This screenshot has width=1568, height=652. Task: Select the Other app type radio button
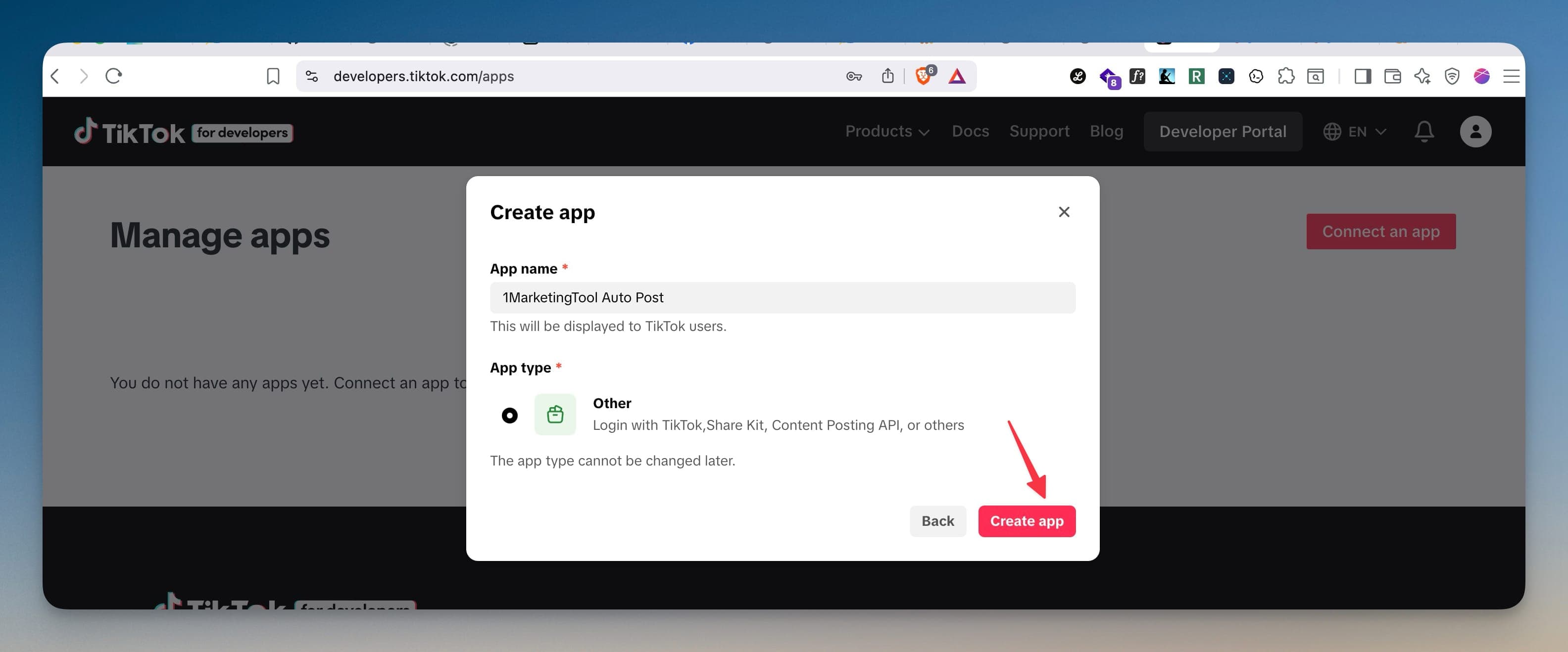(x=509, y=416)
